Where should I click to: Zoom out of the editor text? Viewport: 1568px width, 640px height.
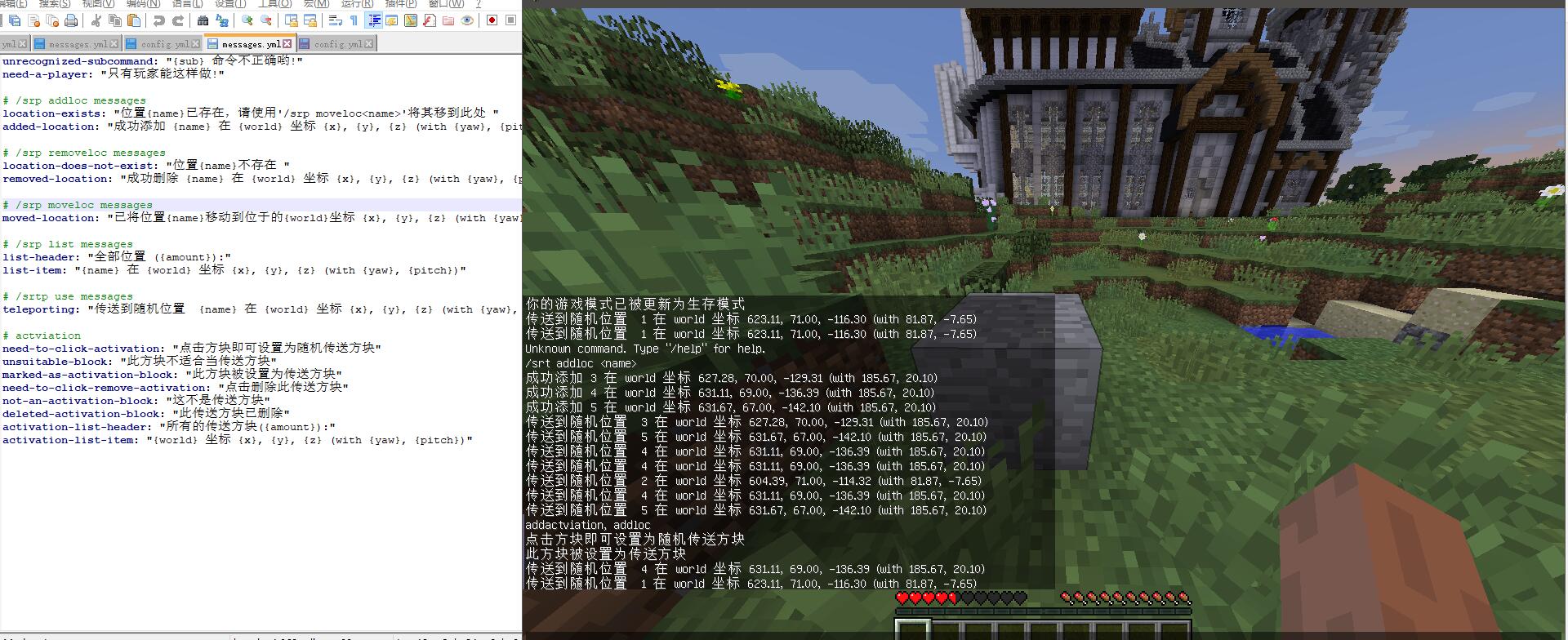(266, 20)
